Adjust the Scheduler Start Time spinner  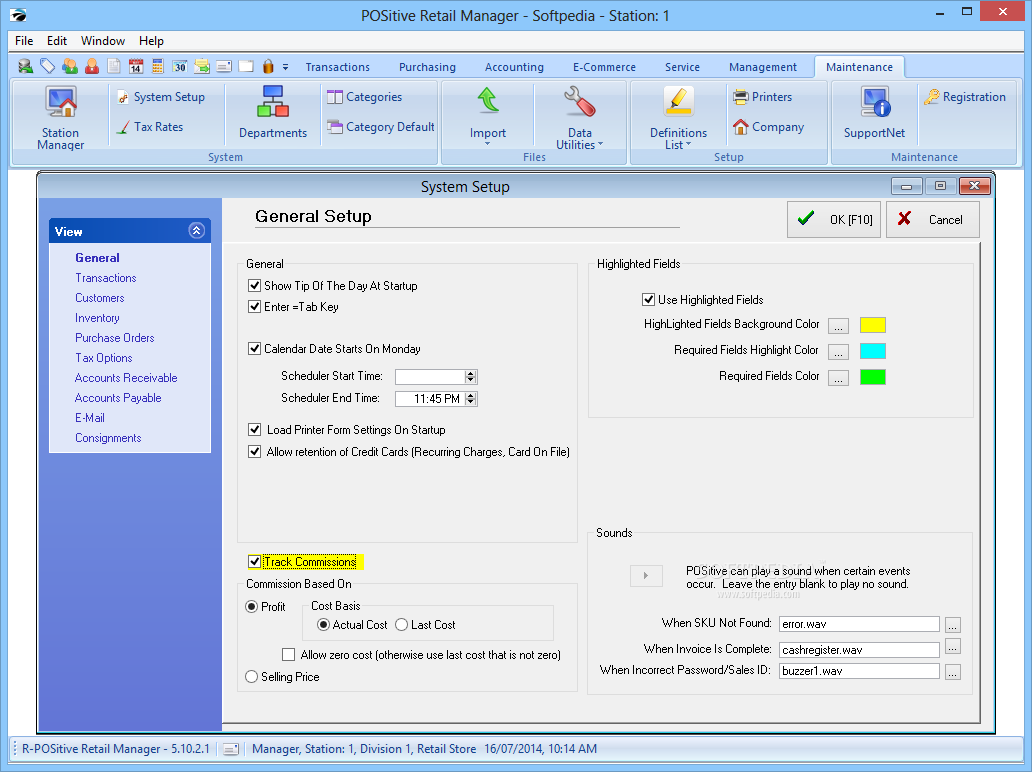pyautogui.click(x=471, y=376)
